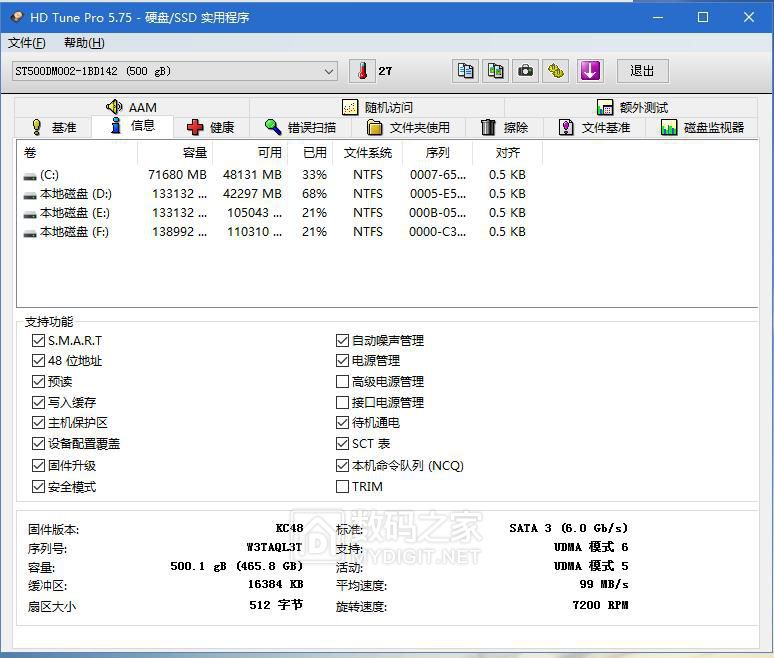The height and width of the screenshot is (658, 774).
Task: Select the AAM tab
Action: [131, 107]
